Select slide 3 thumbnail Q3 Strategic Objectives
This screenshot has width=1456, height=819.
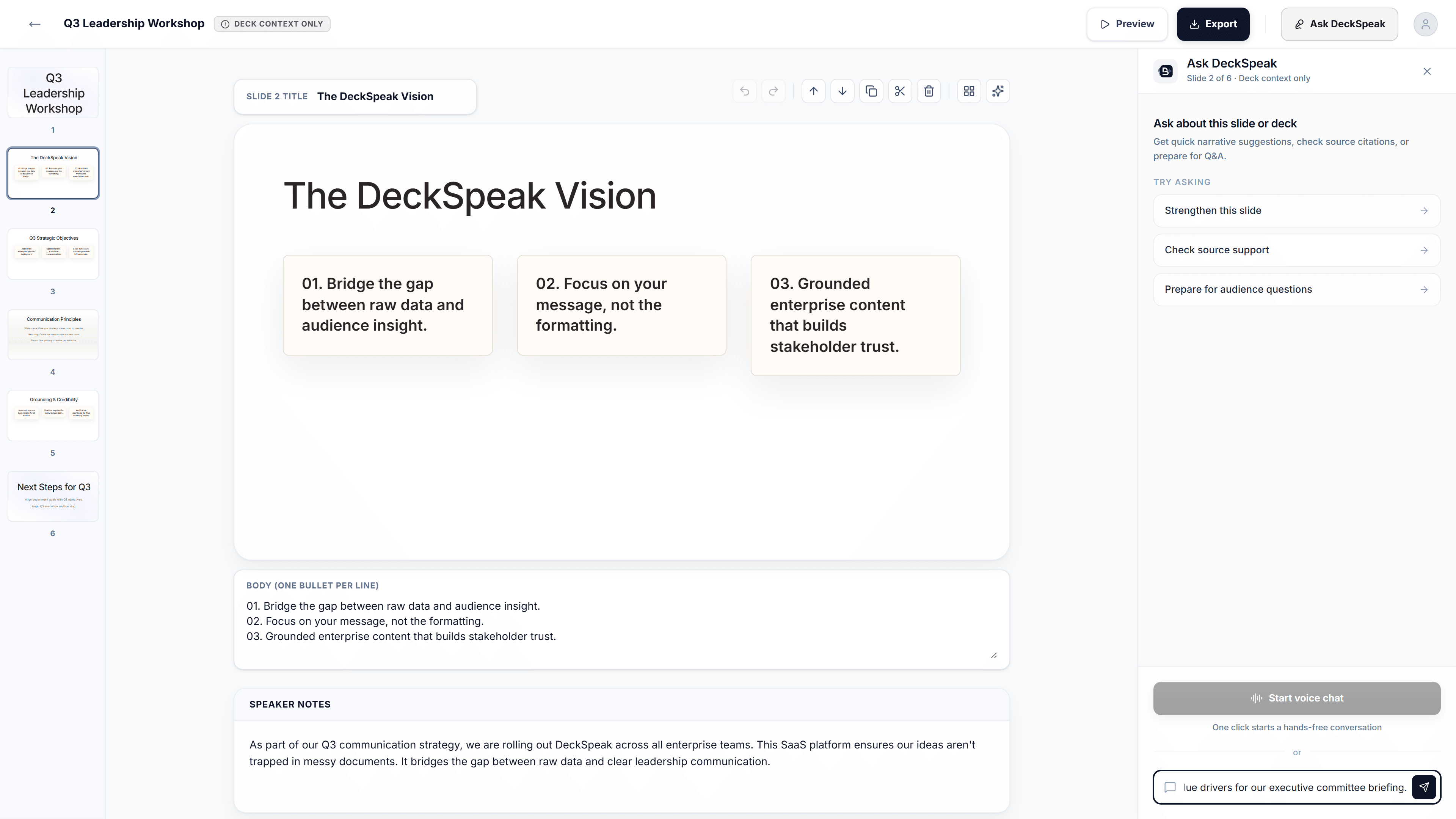click(53, 254)
